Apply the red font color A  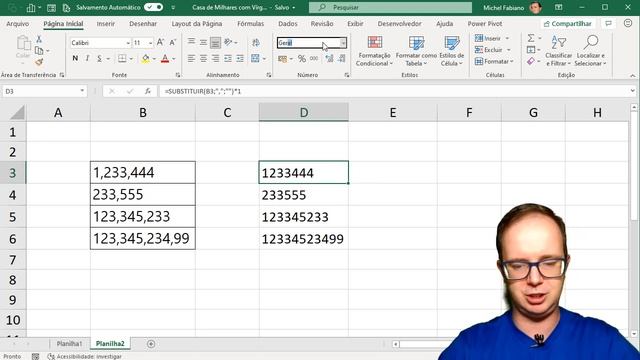[x=165, y=59]
